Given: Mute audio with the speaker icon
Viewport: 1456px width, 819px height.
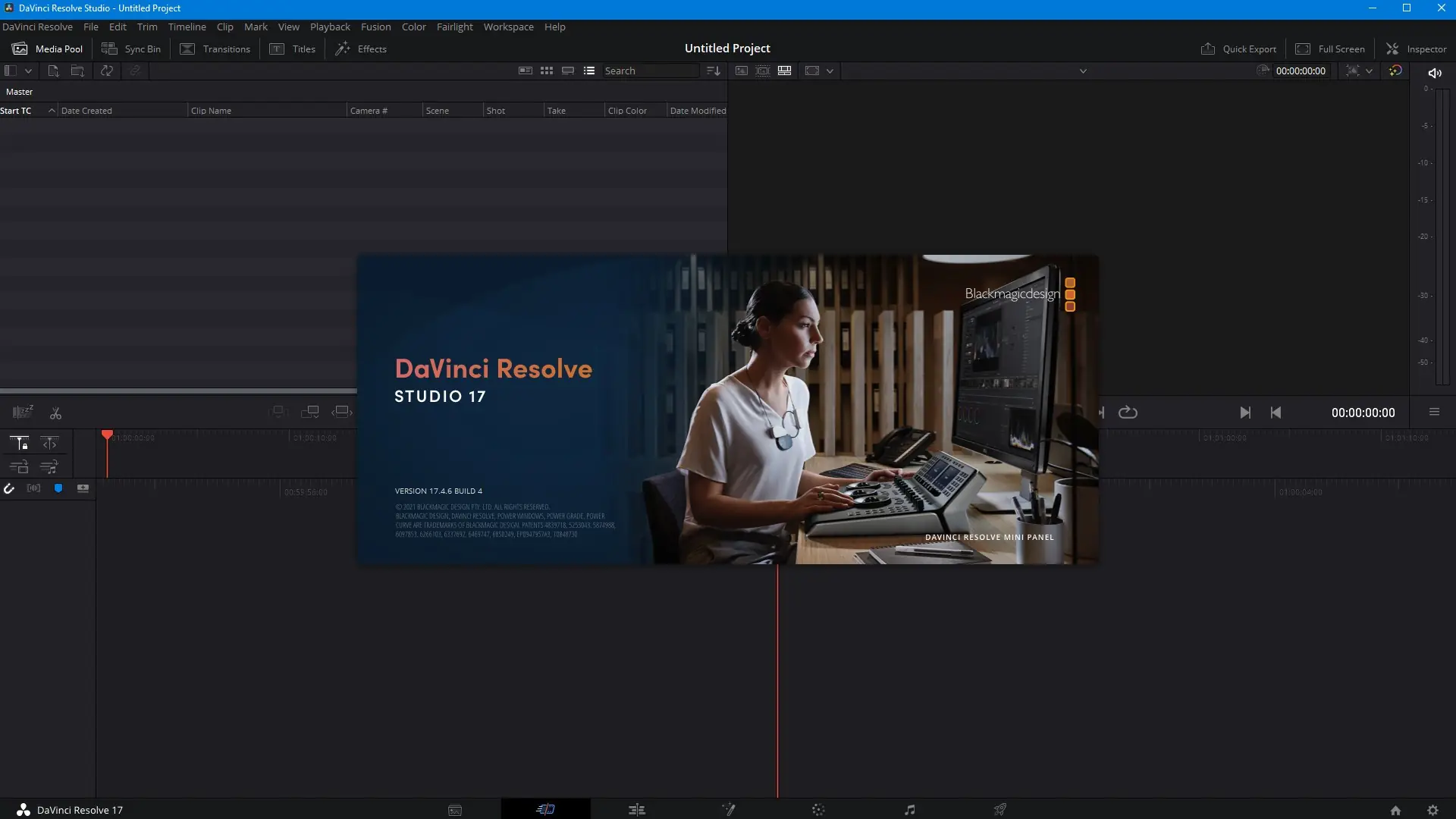Looking at the screenshot, I should coord(1435,73).
